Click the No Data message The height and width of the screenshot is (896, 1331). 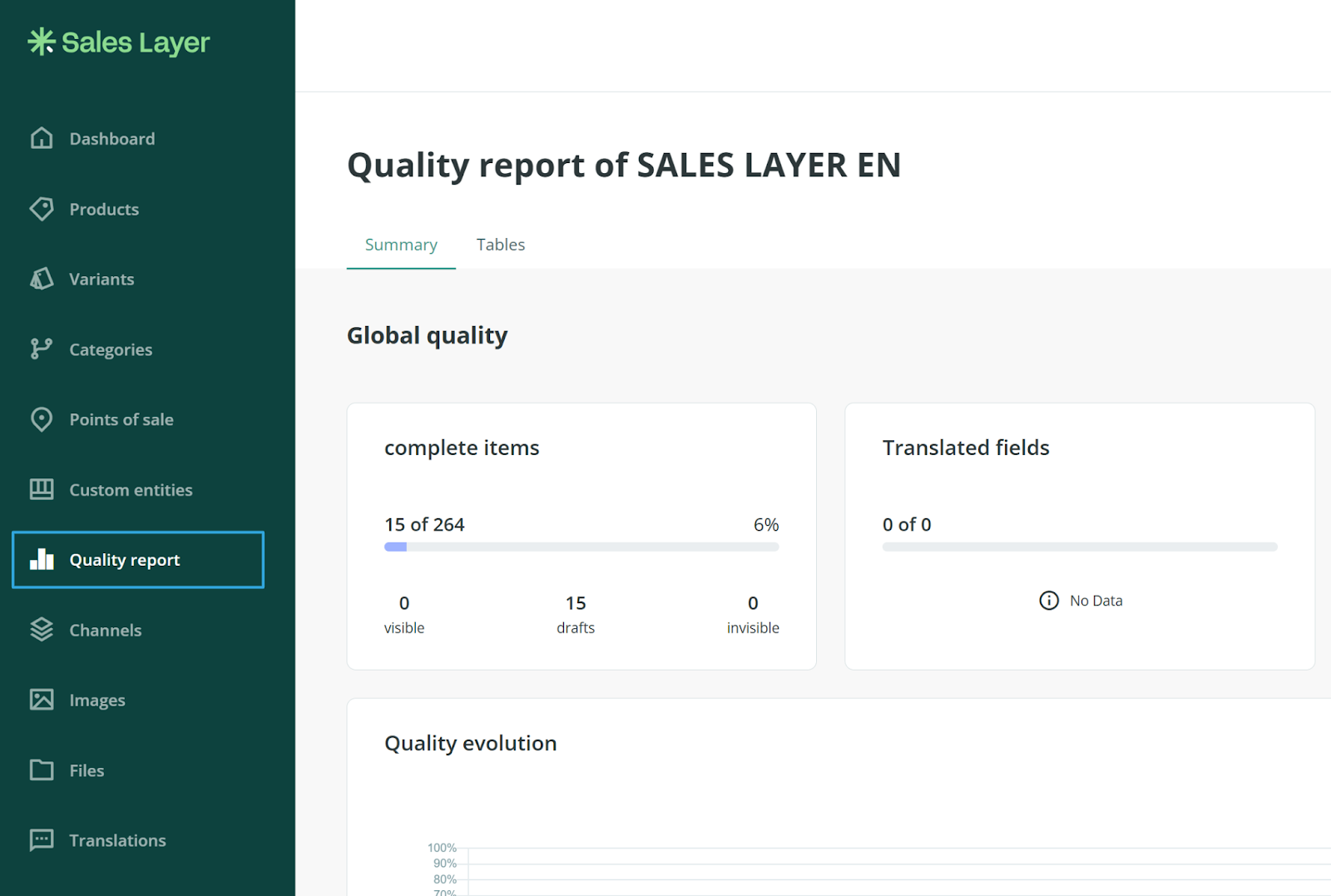(1096, 601)
